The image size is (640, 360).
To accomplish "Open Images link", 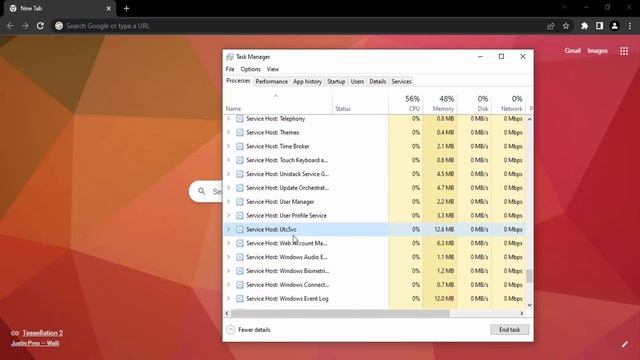I will 598,51.
